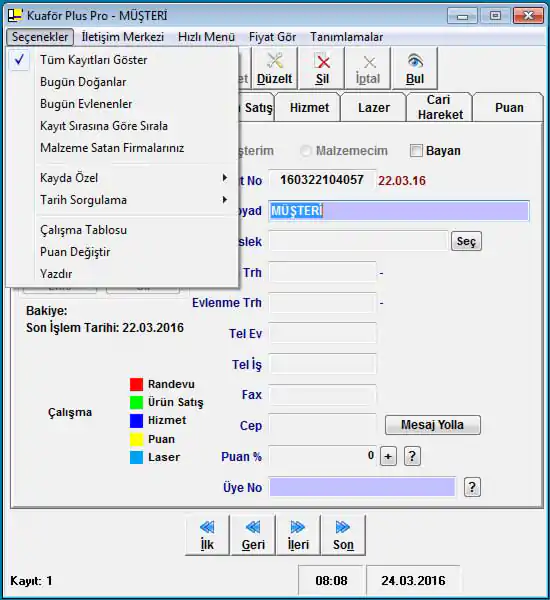
Task: Click the Üye No input field
Action: (362, 487)
